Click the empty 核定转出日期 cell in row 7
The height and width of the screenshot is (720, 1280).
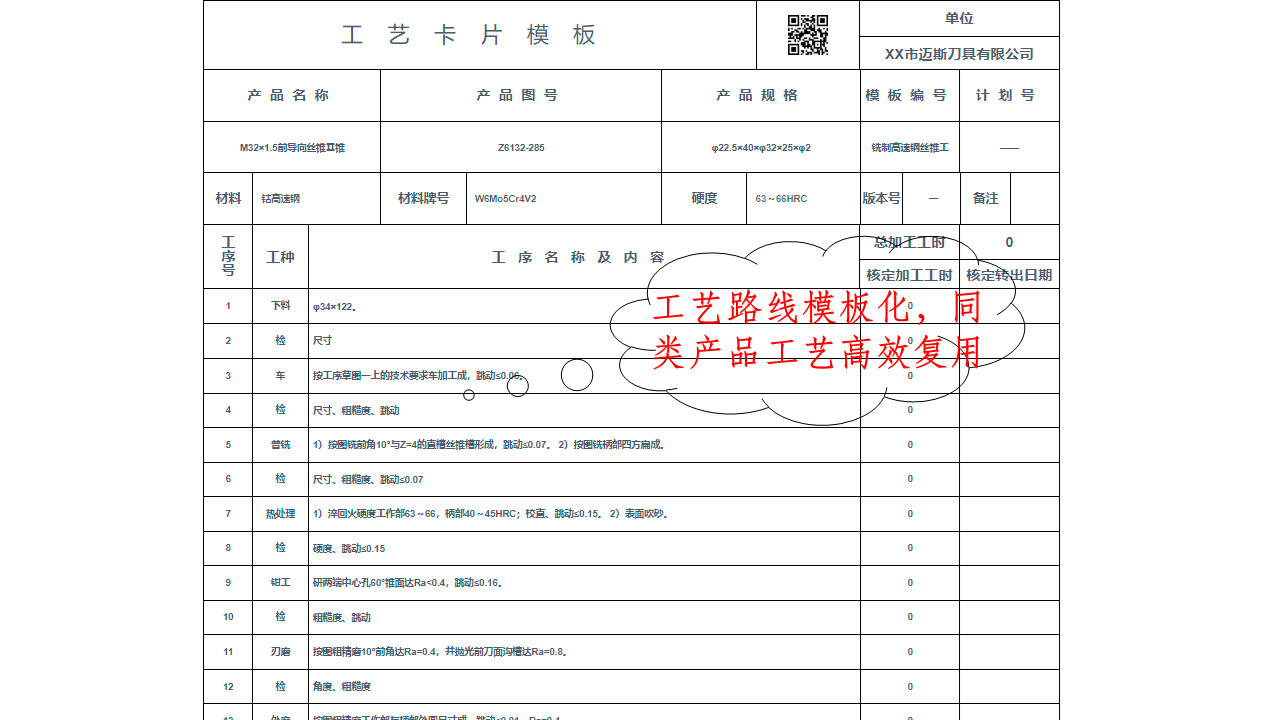click(x=1009, y=514)
